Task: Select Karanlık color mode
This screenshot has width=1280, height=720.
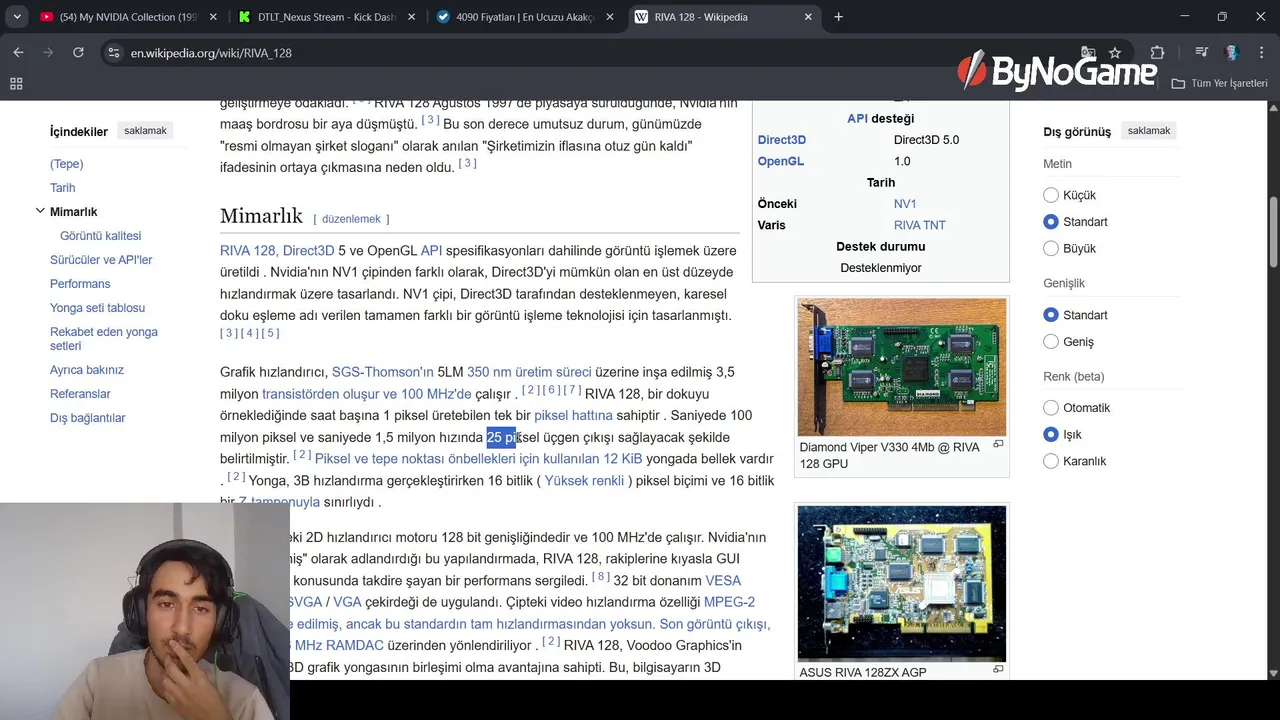Action: (x=1051, y=461)
